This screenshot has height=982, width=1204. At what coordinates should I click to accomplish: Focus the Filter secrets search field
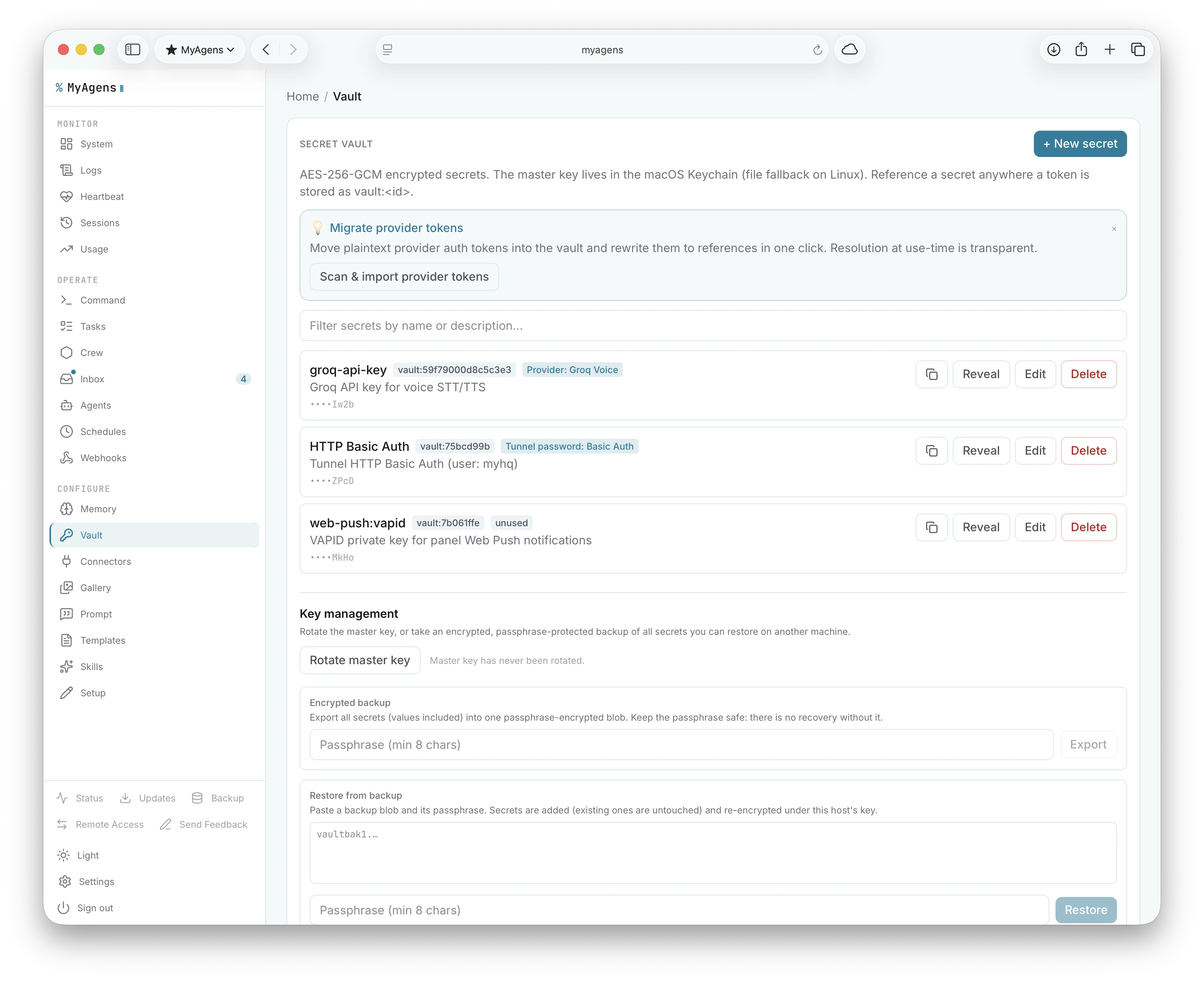tap(712, 326)
